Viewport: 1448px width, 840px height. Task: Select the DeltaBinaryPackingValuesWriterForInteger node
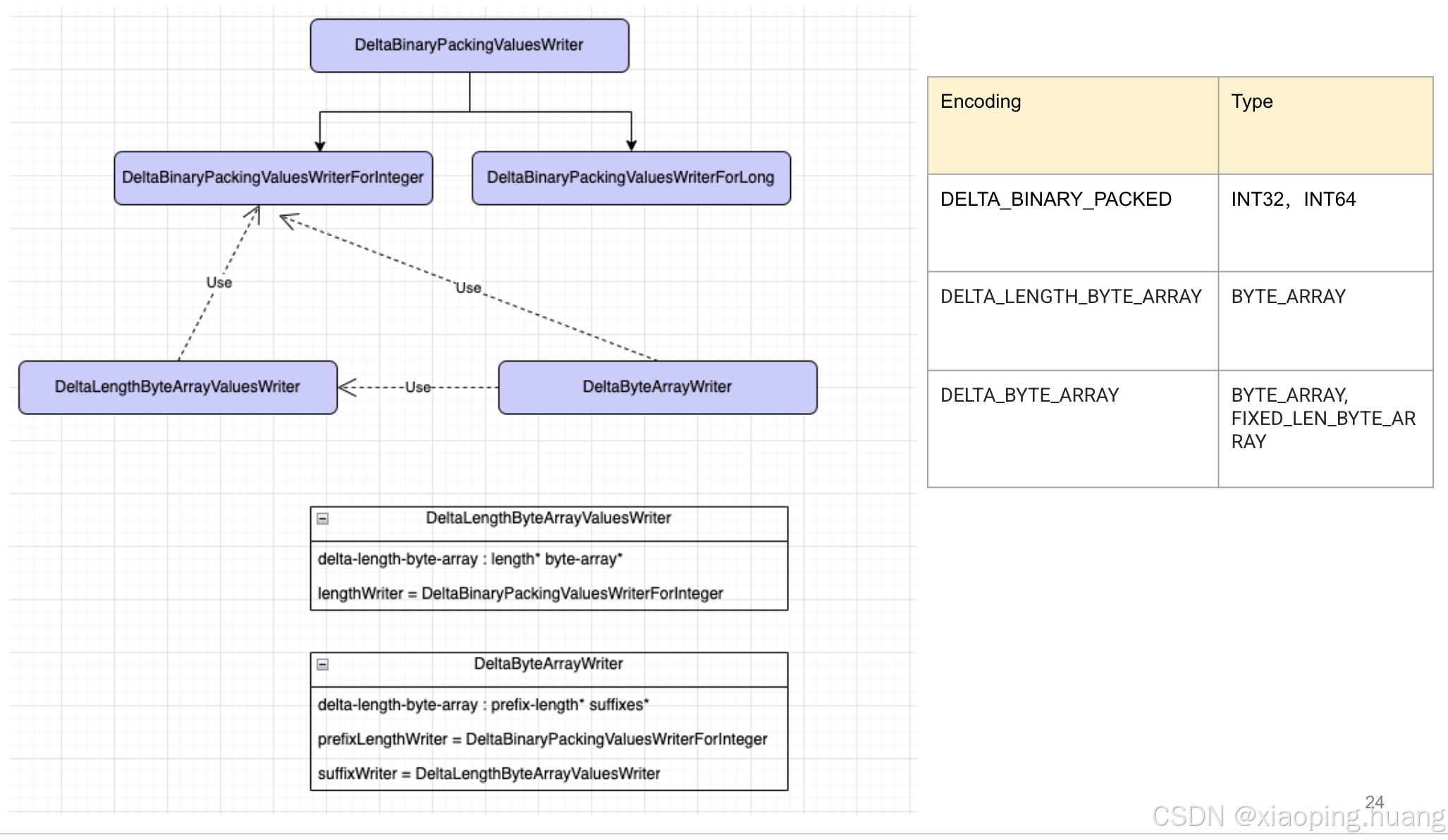(273, 178)
